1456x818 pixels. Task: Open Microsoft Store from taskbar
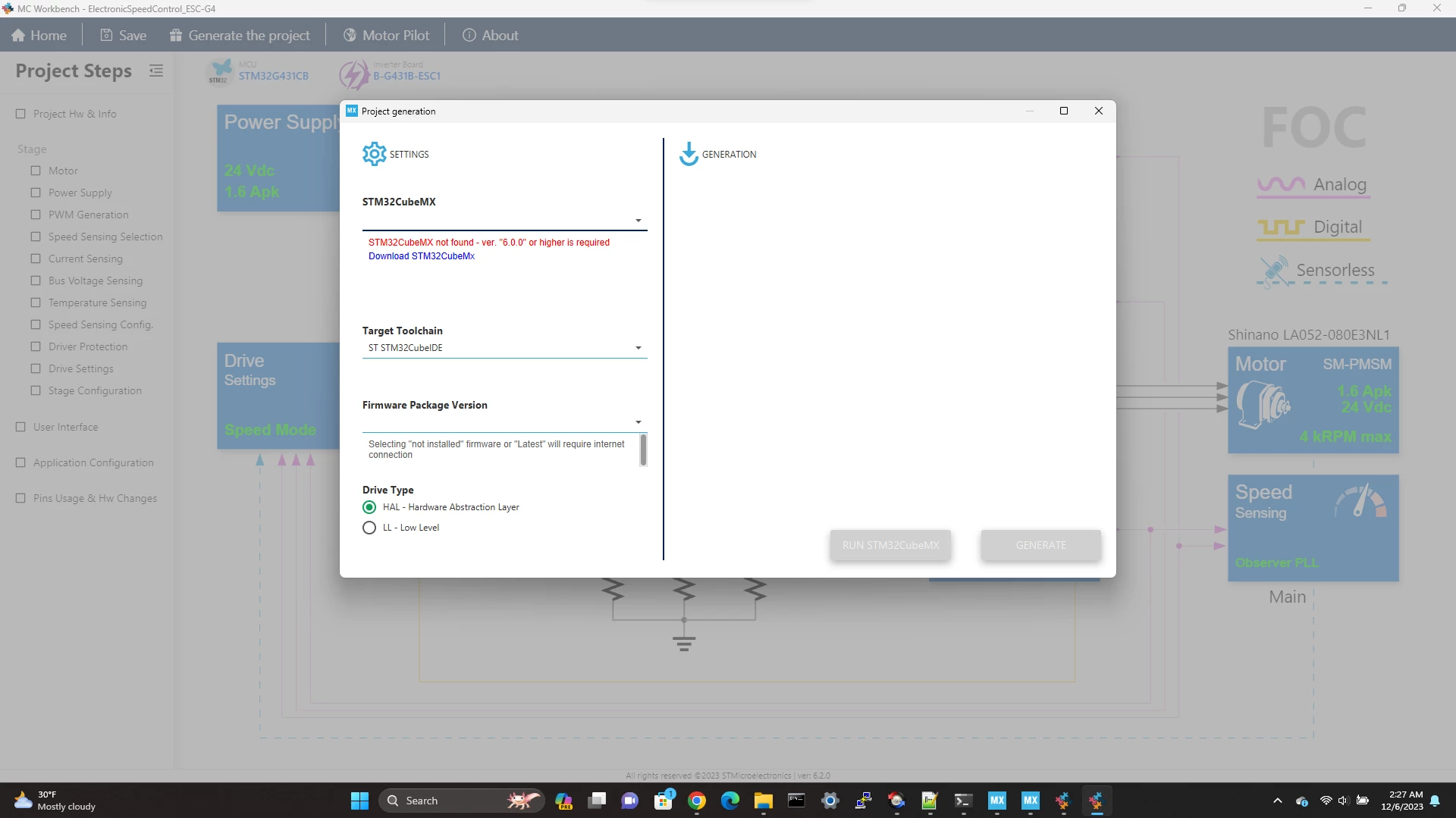pos(664,801)
